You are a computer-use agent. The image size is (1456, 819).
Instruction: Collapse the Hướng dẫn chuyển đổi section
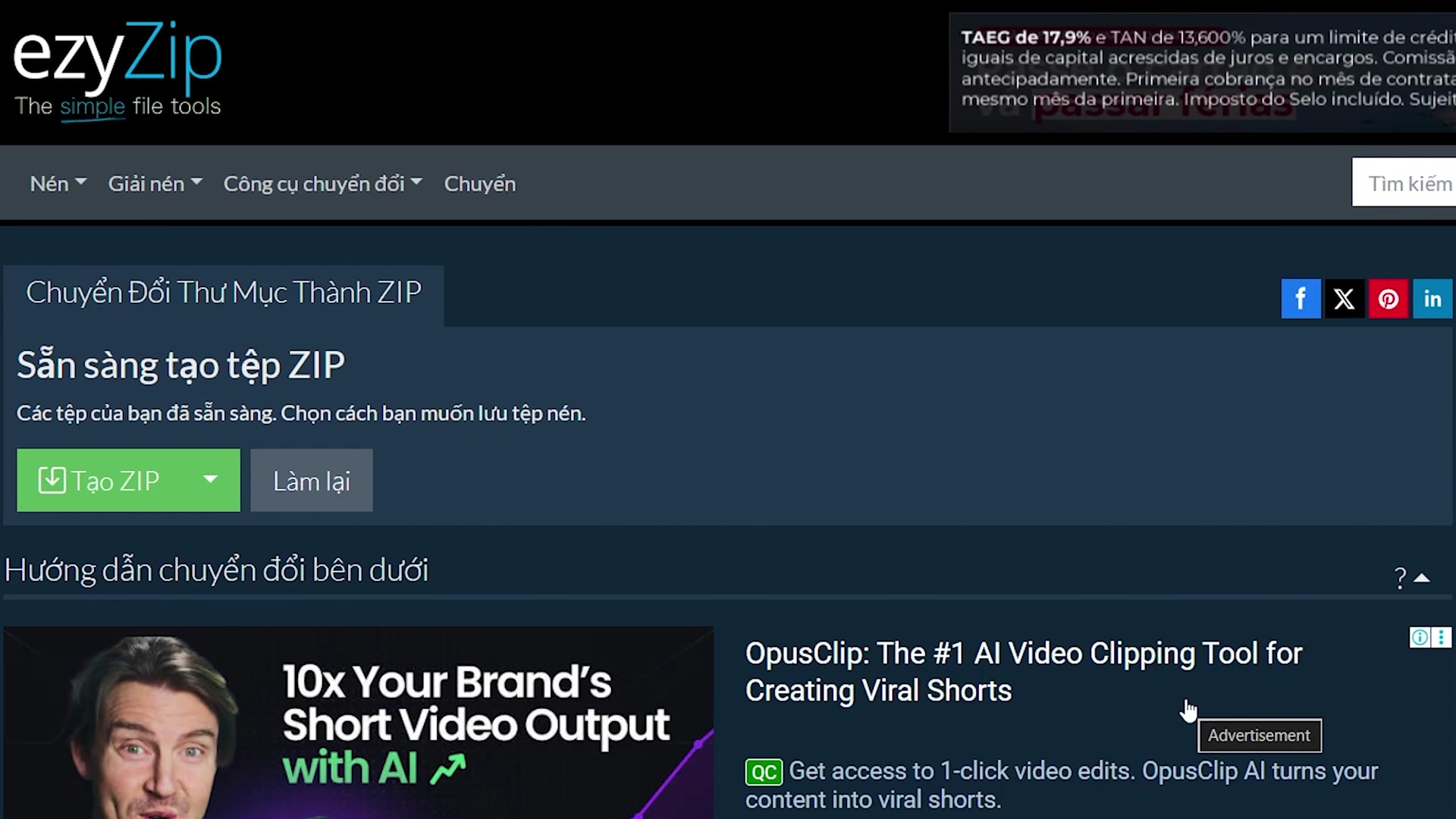pos(1423,579)
